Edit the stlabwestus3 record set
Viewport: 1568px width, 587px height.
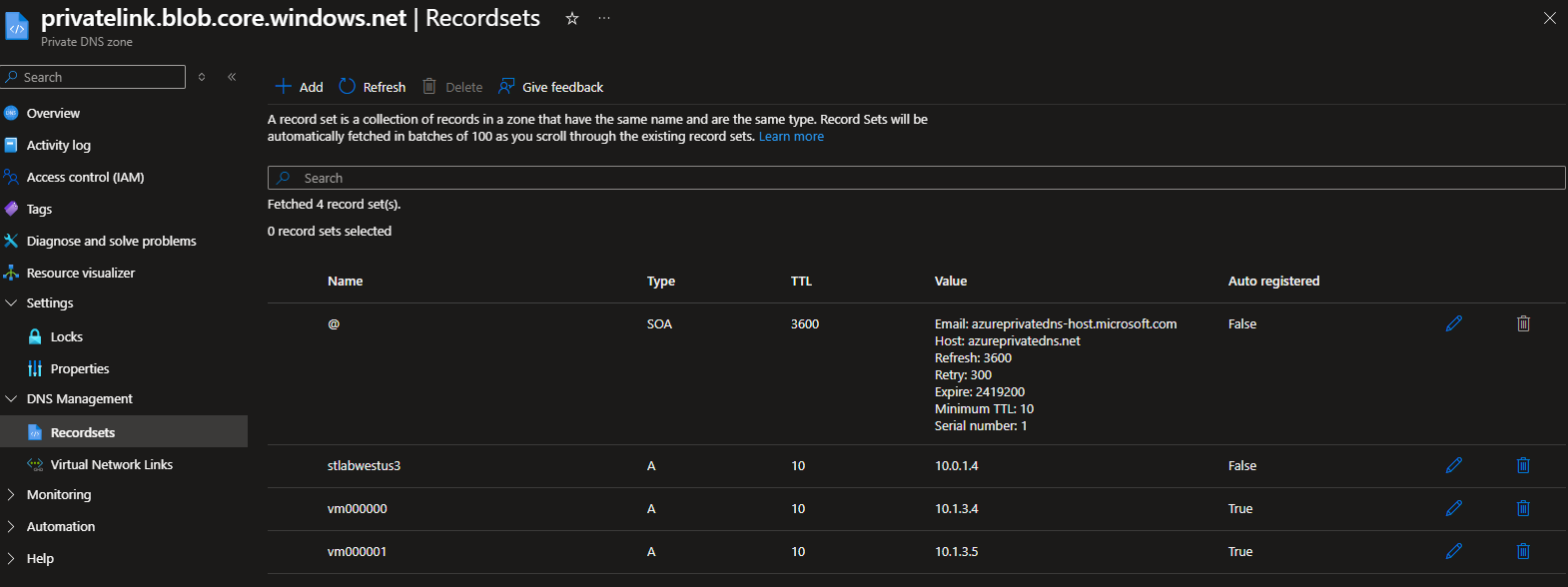(1454, 465)
